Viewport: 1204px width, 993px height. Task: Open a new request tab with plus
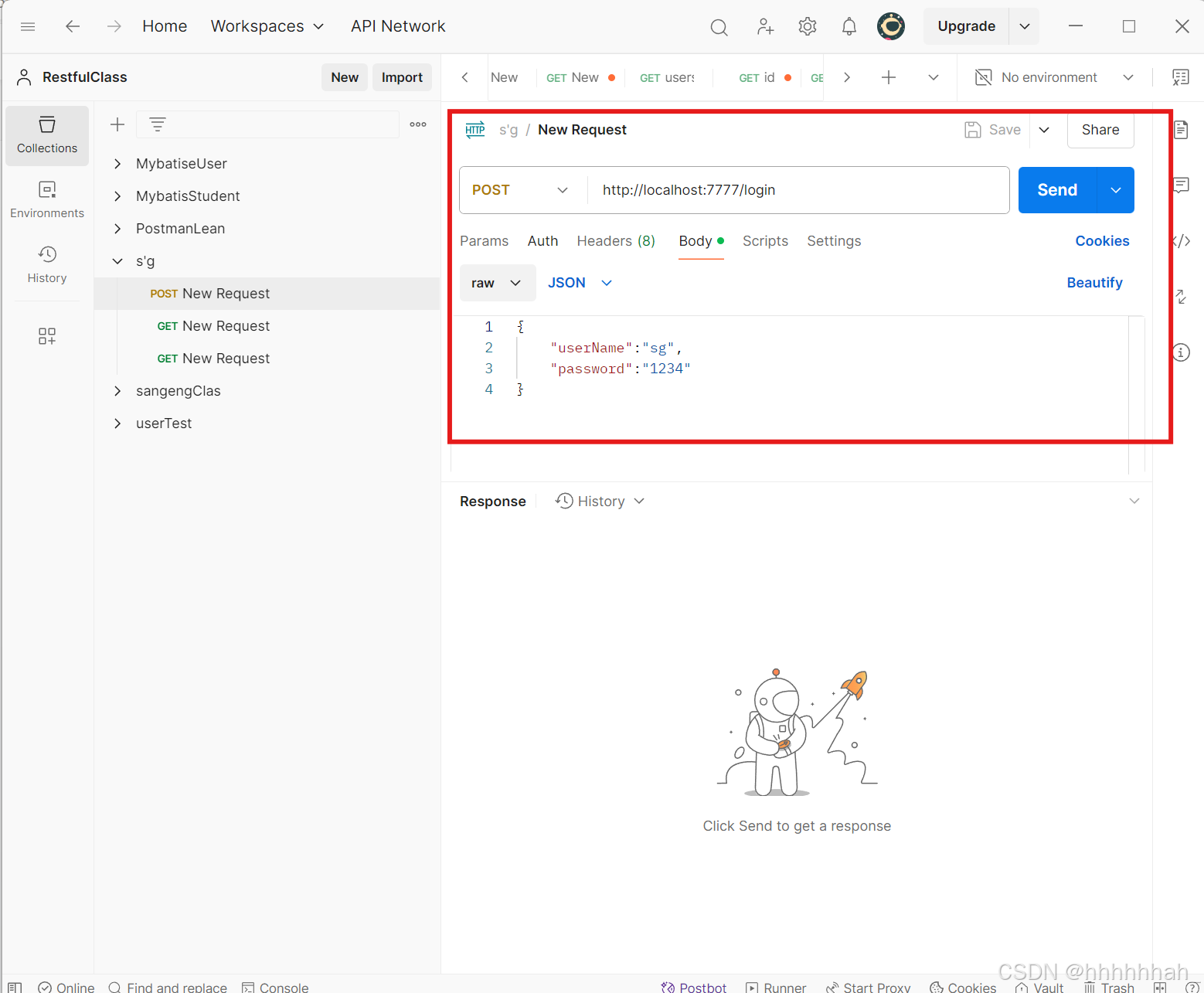point(889,77)
